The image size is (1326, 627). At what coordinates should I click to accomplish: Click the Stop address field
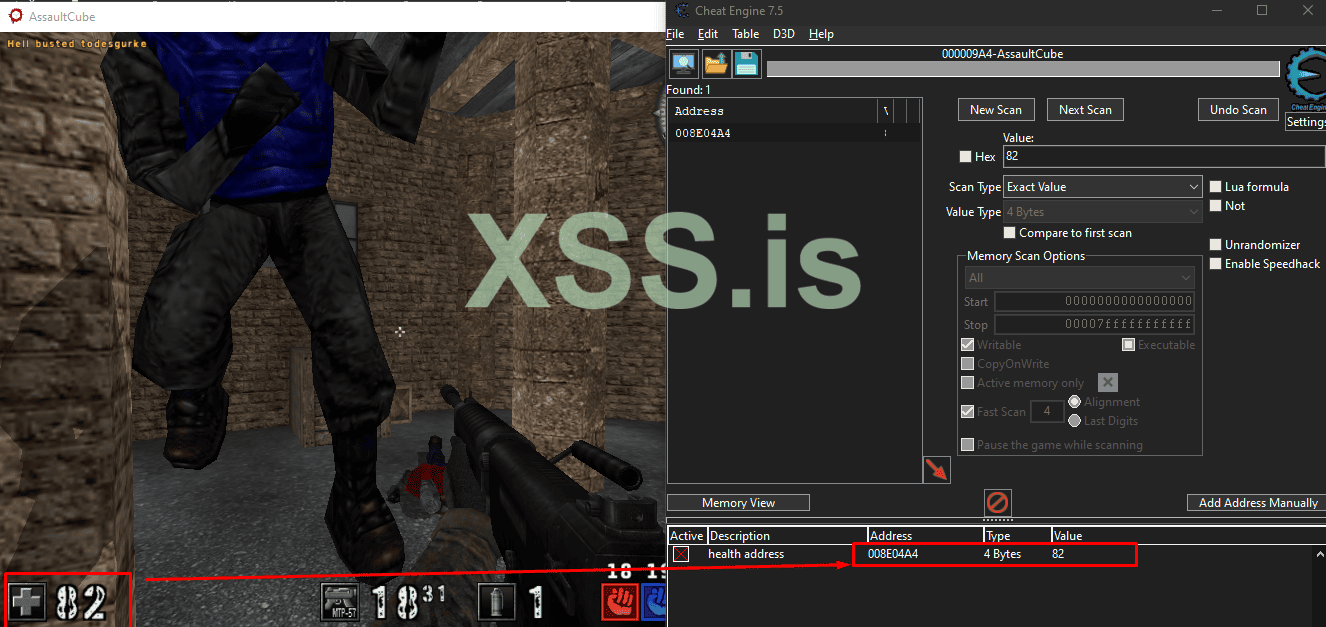point(1094,325)
